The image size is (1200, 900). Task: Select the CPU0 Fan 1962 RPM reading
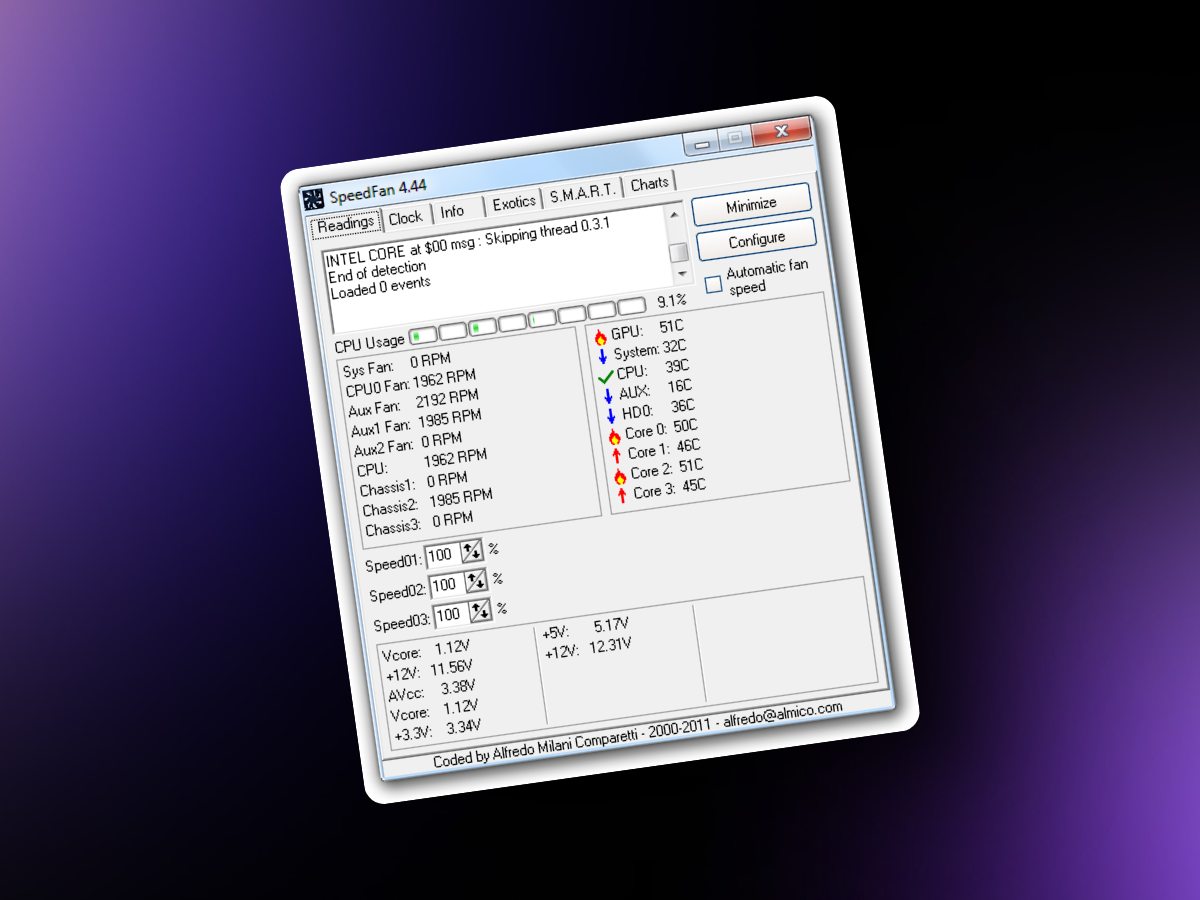click(411, 383)
